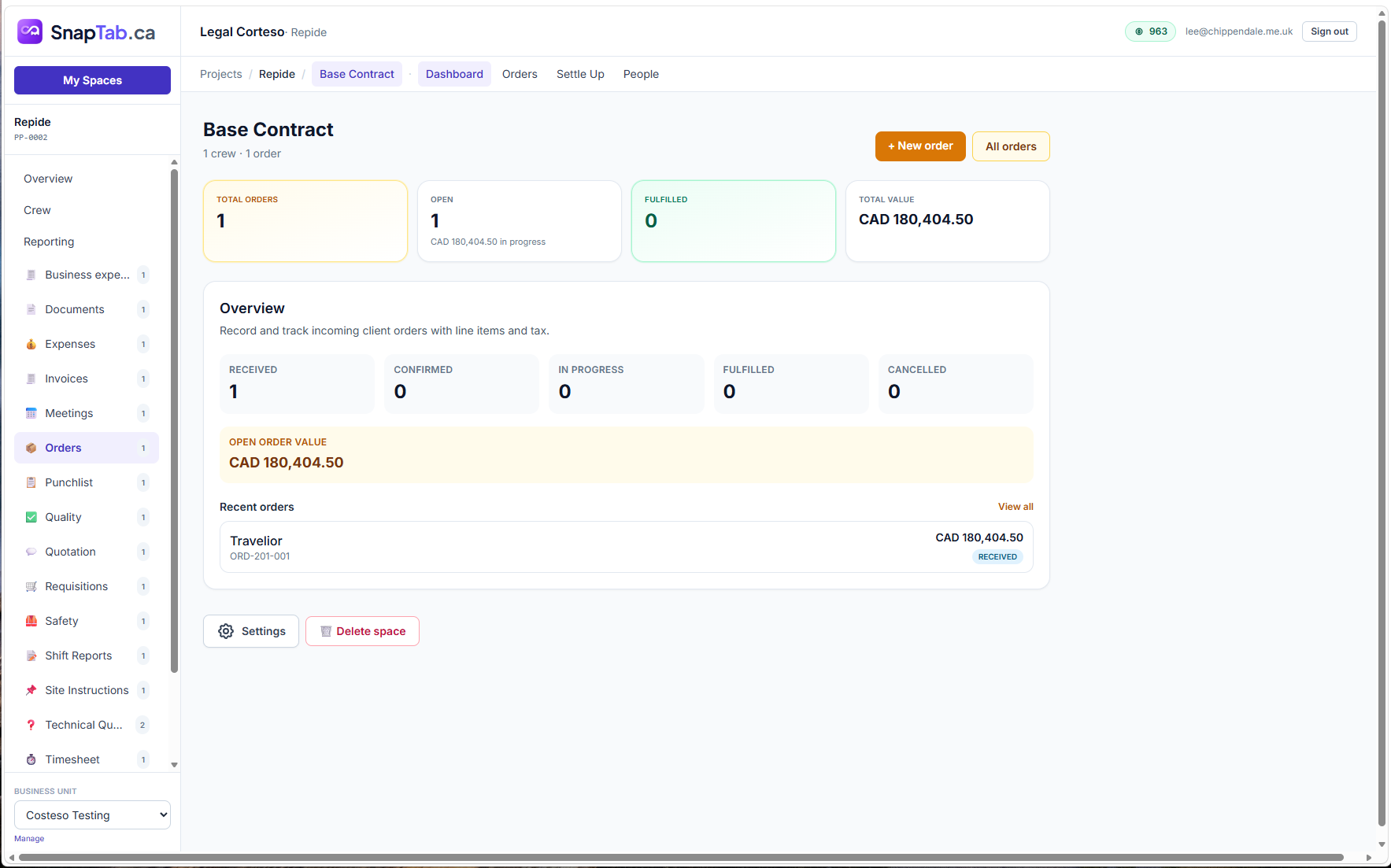Click the Documents sidebar icon
Viewport: 1391px width, 868px height.
click(31, 309)
